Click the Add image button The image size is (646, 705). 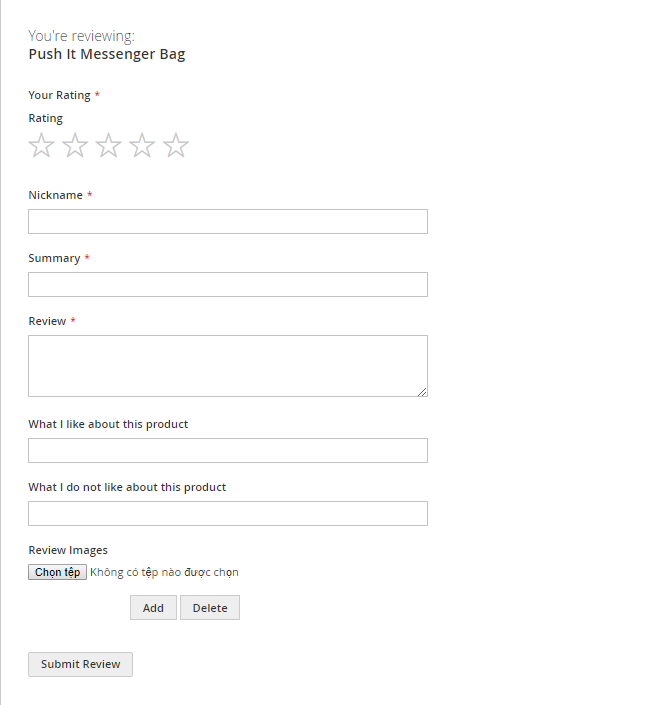click(x=153, y=608)
